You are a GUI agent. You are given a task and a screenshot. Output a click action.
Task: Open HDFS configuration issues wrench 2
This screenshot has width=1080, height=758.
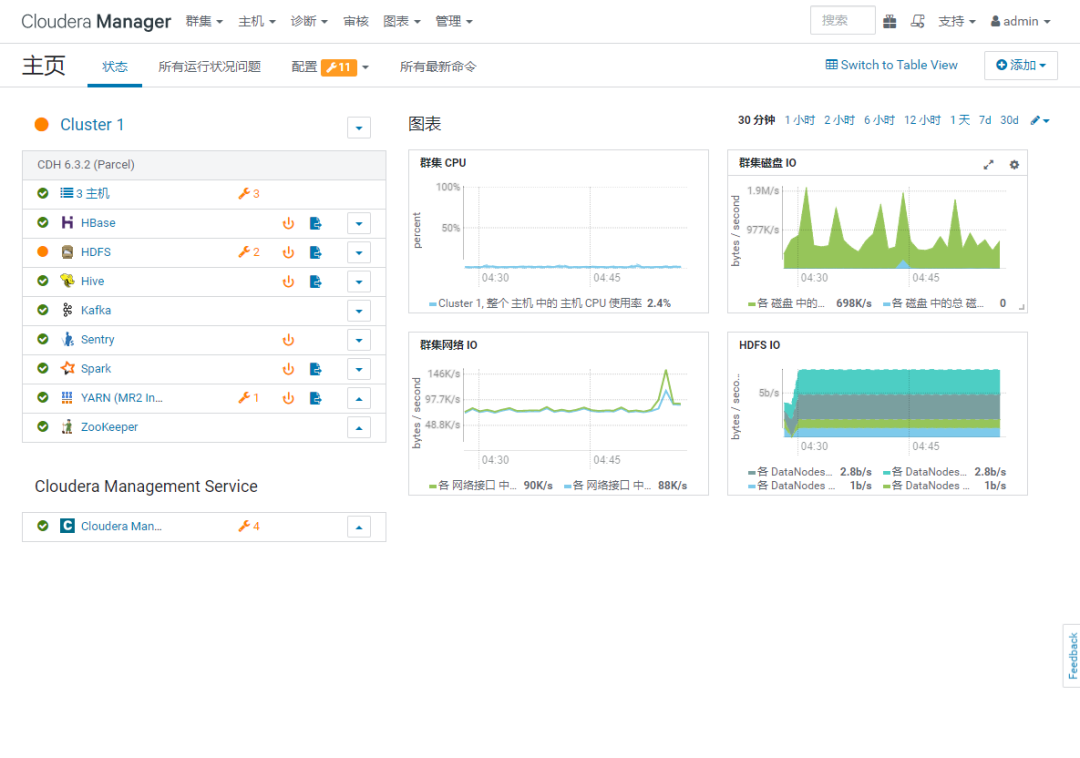pos(249,252)
